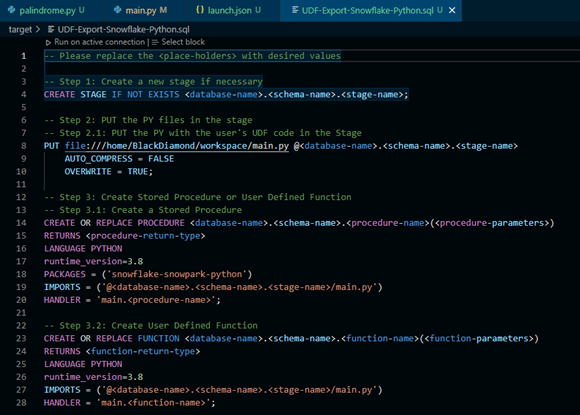
Task: Click 'LANGUAGE PYTHON' on line 25
Action: (x=83, y=364)
